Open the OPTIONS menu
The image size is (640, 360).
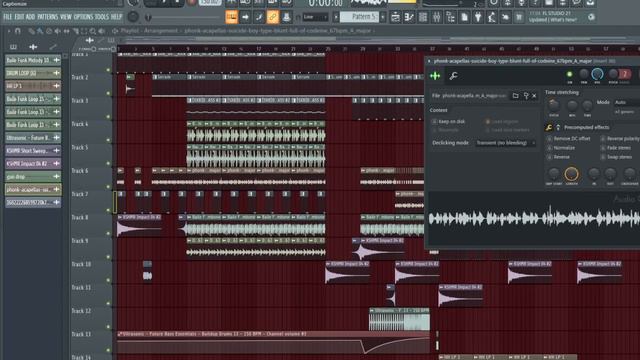coord(83,17)
